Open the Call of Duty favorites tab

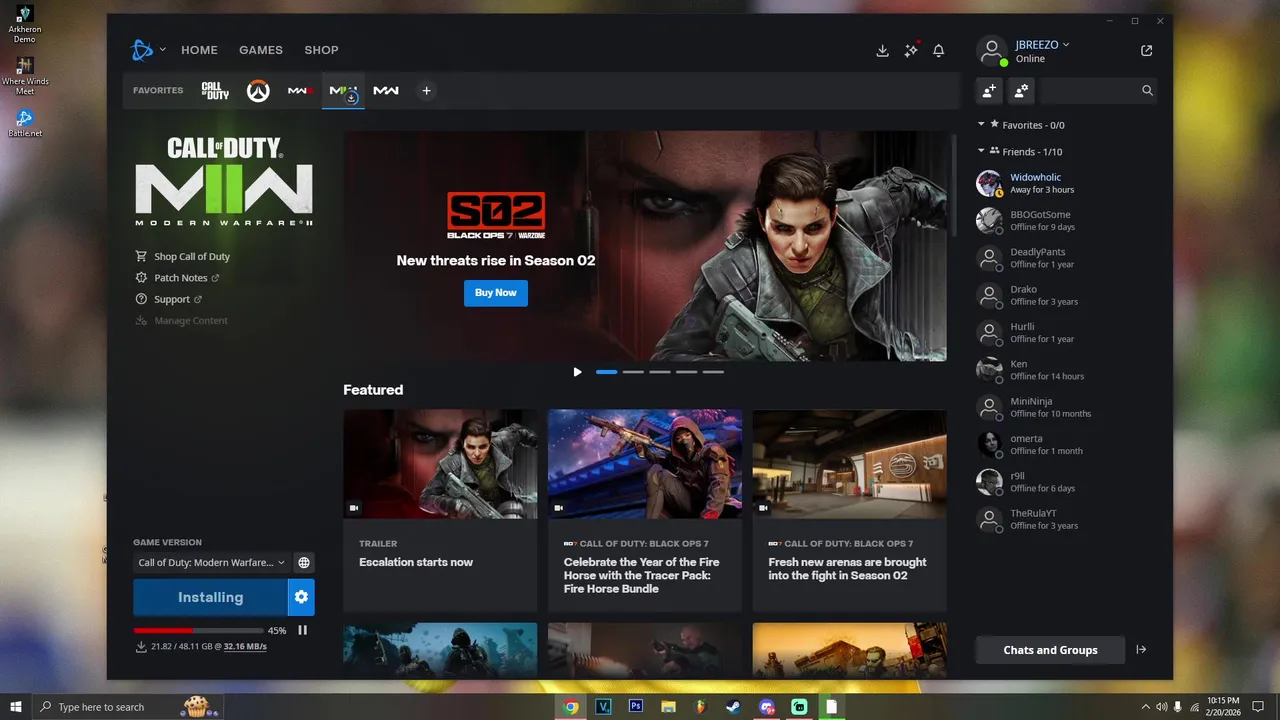(x=215, y=91)
